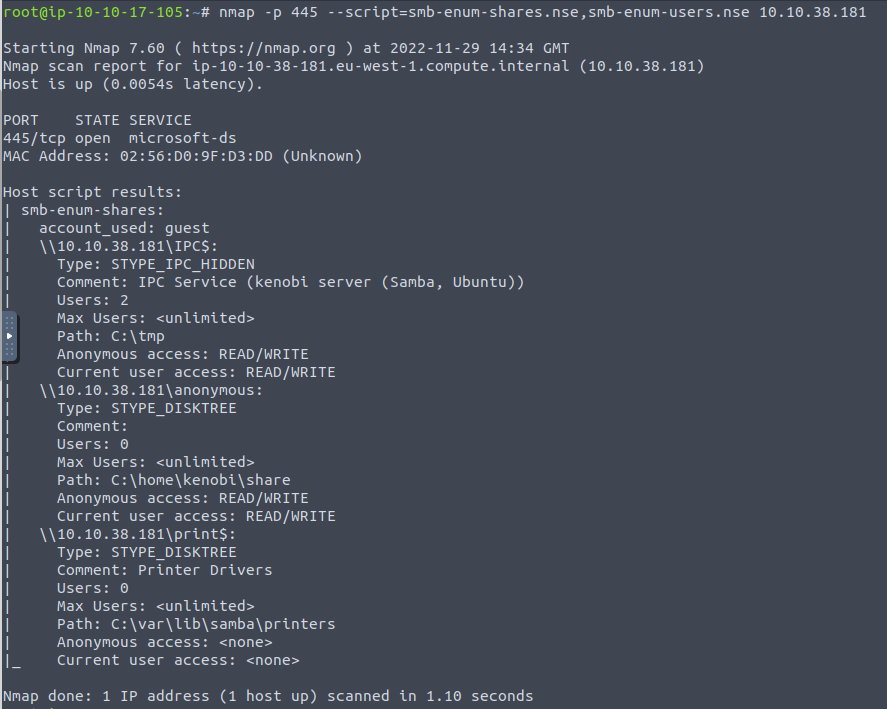This screenshot has height=709, width=887.
Task: Click the \\10.10.38.181\anonymous share heading
Action: pyautogui.click(x=151, y=390)
